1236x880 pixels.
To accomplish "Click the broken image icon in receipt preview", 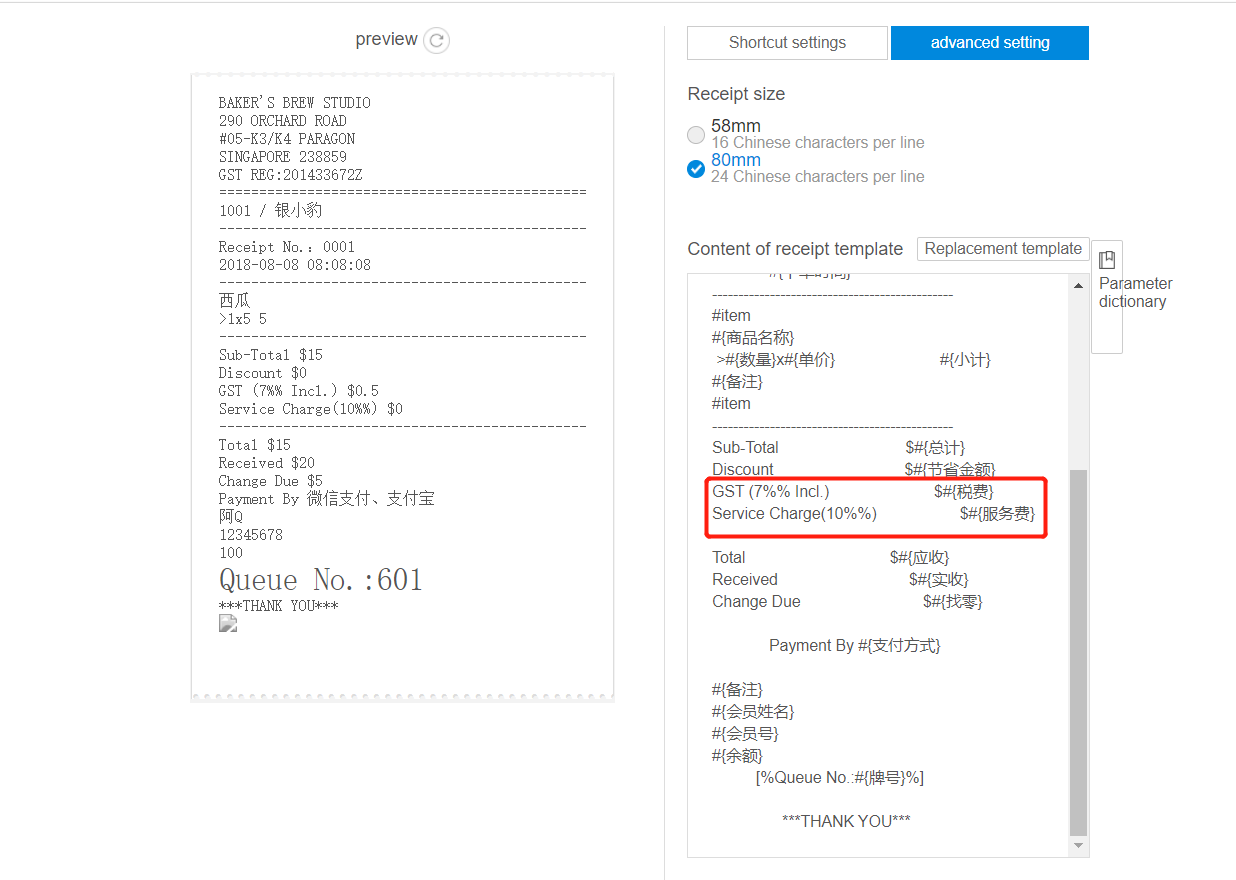I will [x=228, y=624].
